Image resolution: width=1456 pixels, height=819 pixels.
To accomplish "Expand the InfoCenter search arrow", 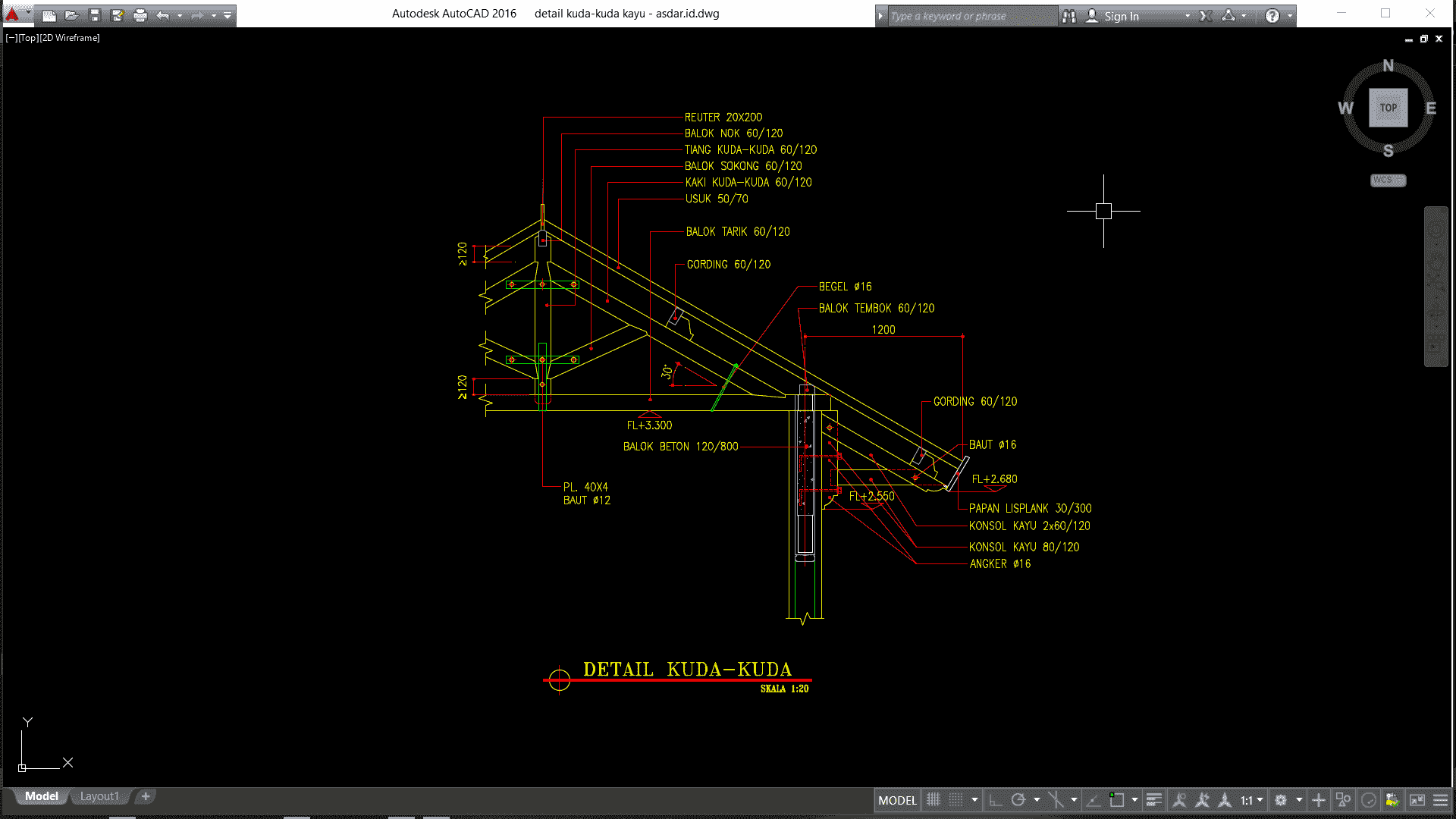I will tap(880, 16).
